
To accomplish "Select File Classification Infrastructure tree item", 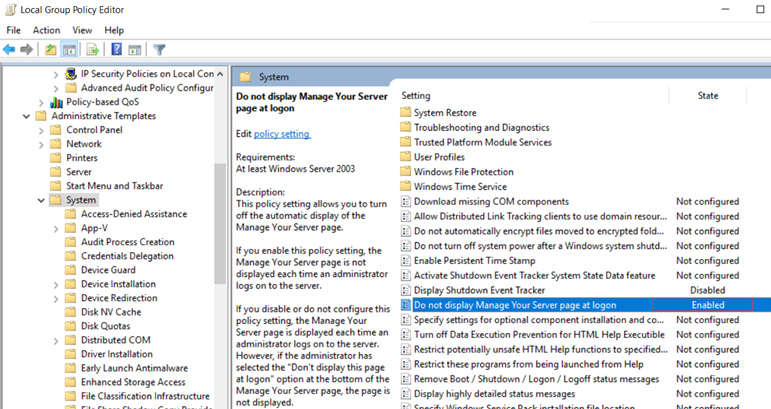I will coord(145,396).
